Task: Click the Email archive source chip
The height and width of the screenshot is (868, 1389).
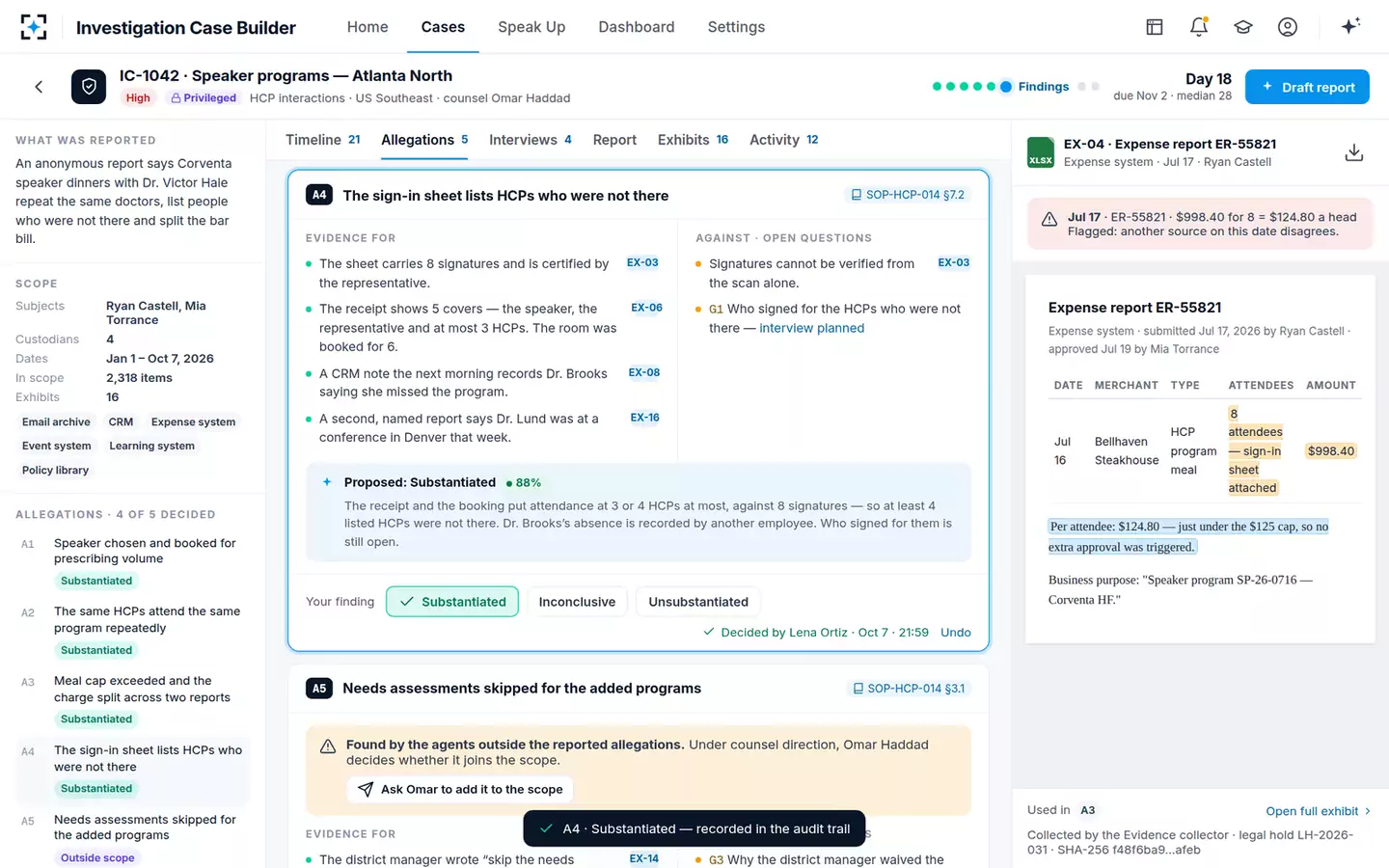Action: click(x=56, y=422)
